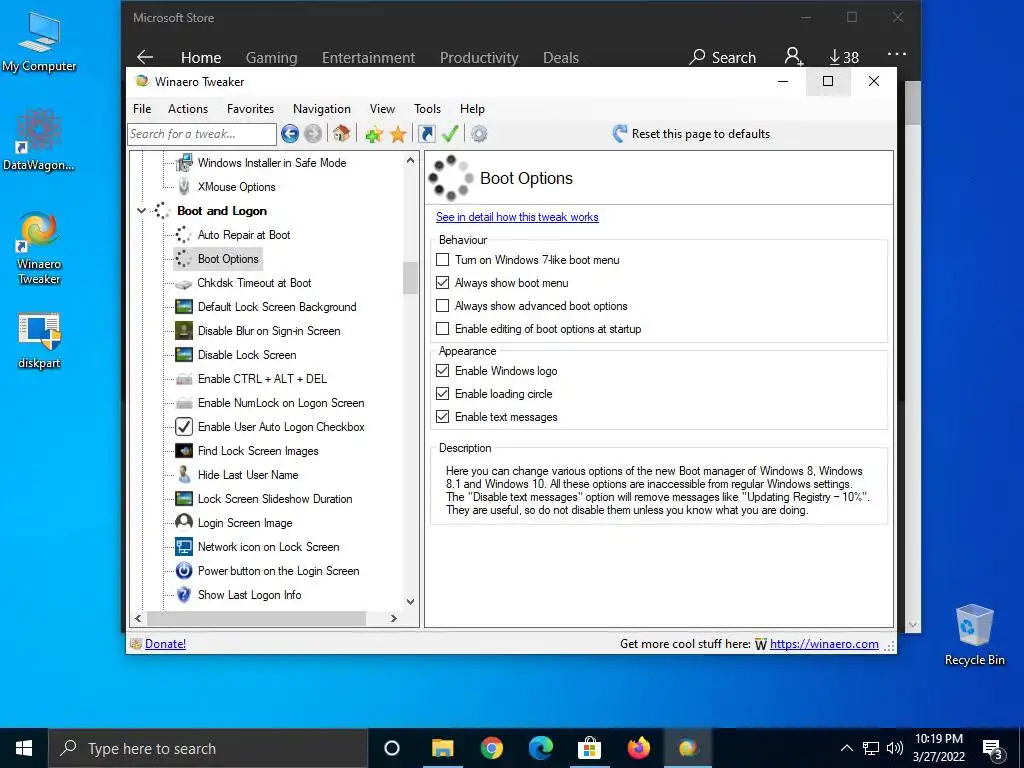Select Login Screen Image tree item
This screenshot has height=768, width=1024.
coord(245,523)
